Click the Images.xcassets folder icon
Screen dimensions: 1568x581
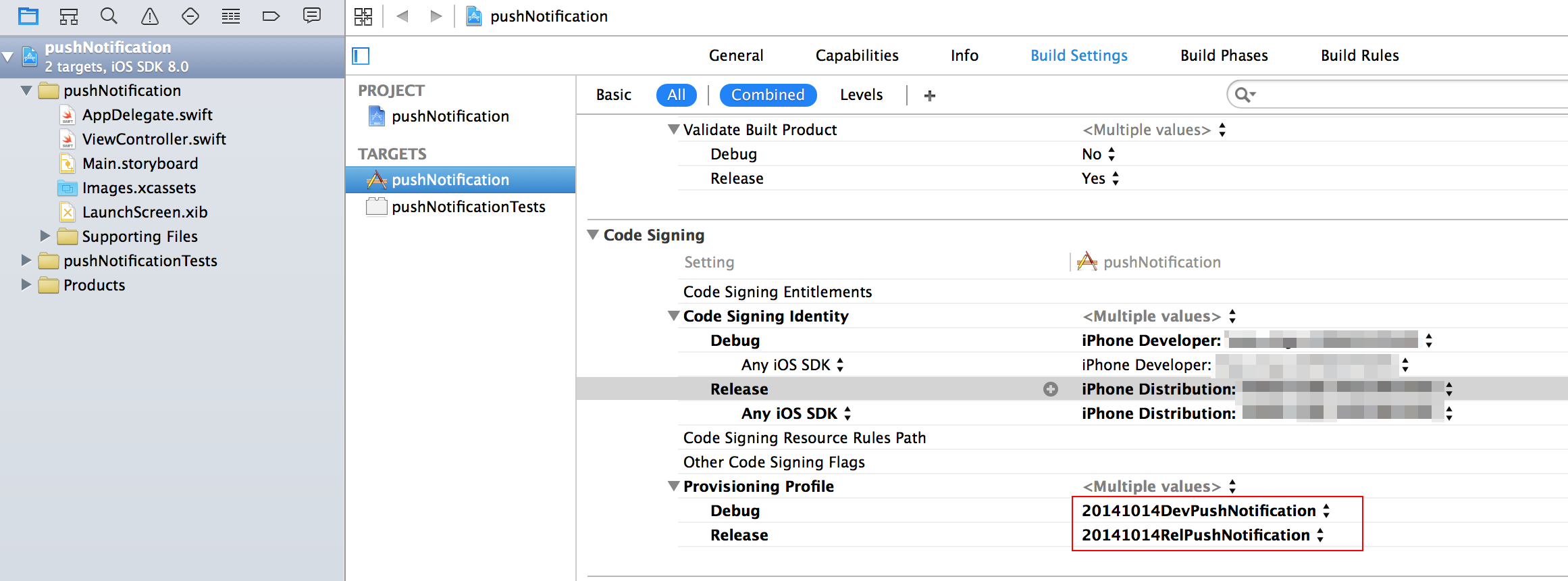(x=68, y=188)
